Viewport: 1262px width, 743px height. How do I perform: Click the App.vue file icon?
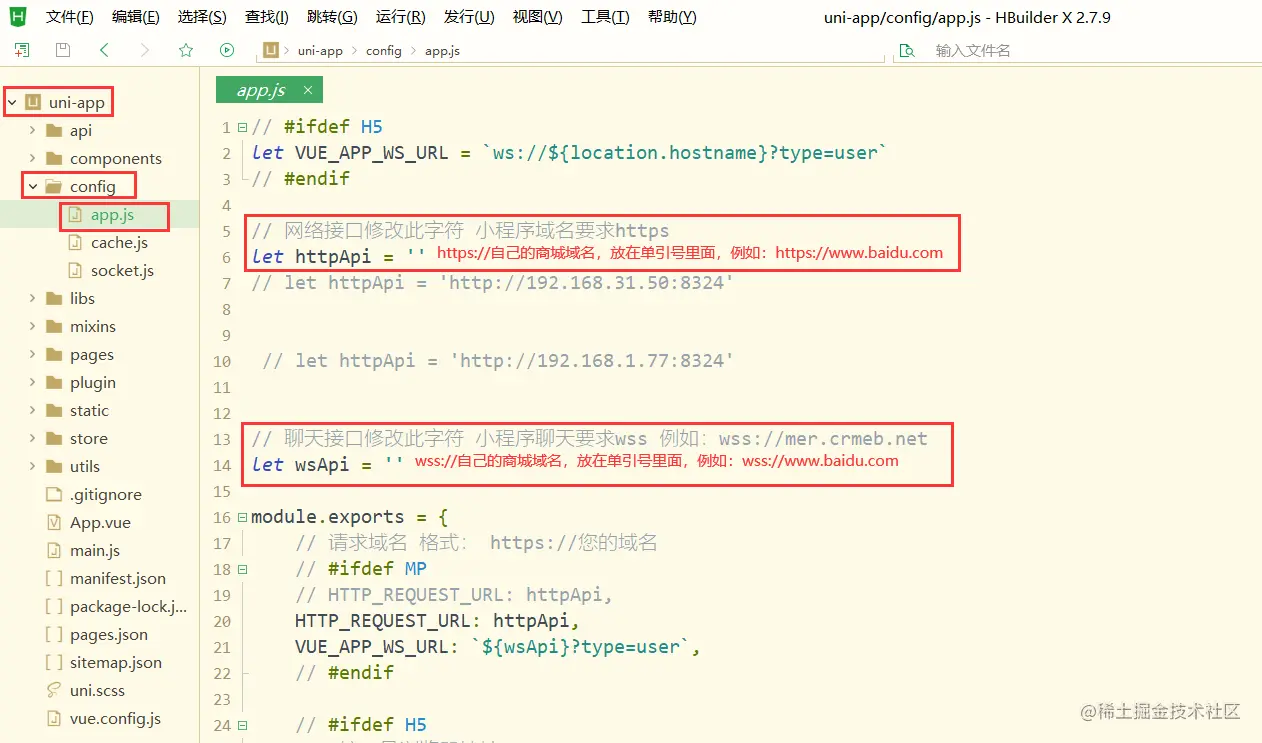[55, 522]
